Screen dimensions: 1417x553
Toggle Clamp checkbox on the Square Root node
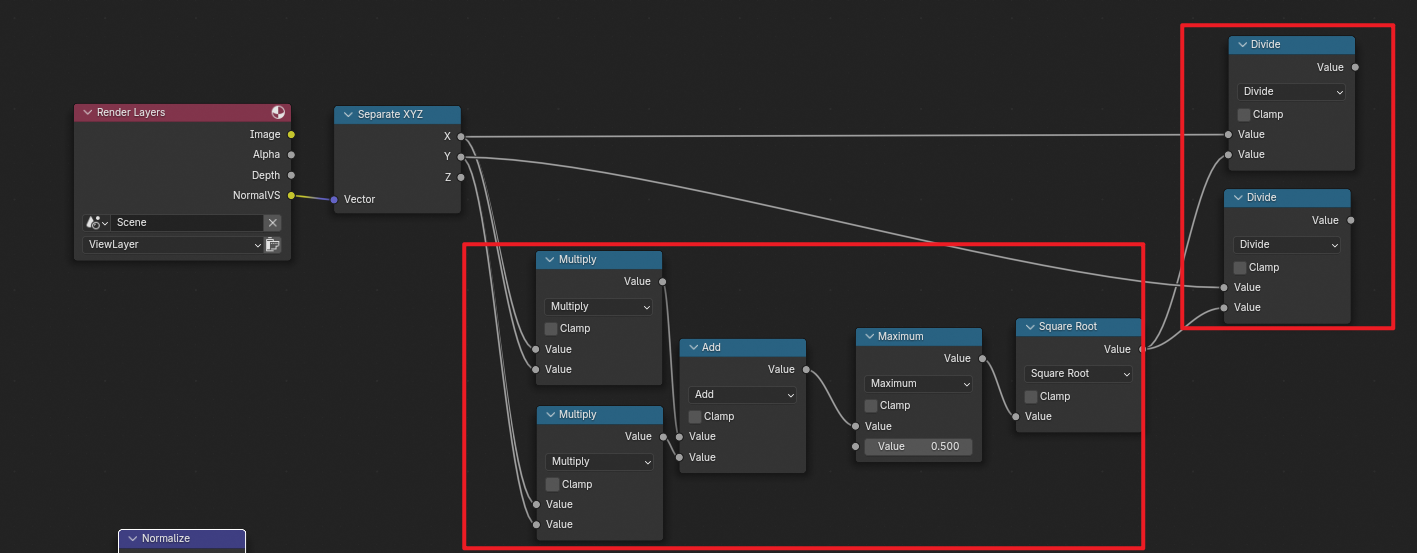coord(1031,396)
